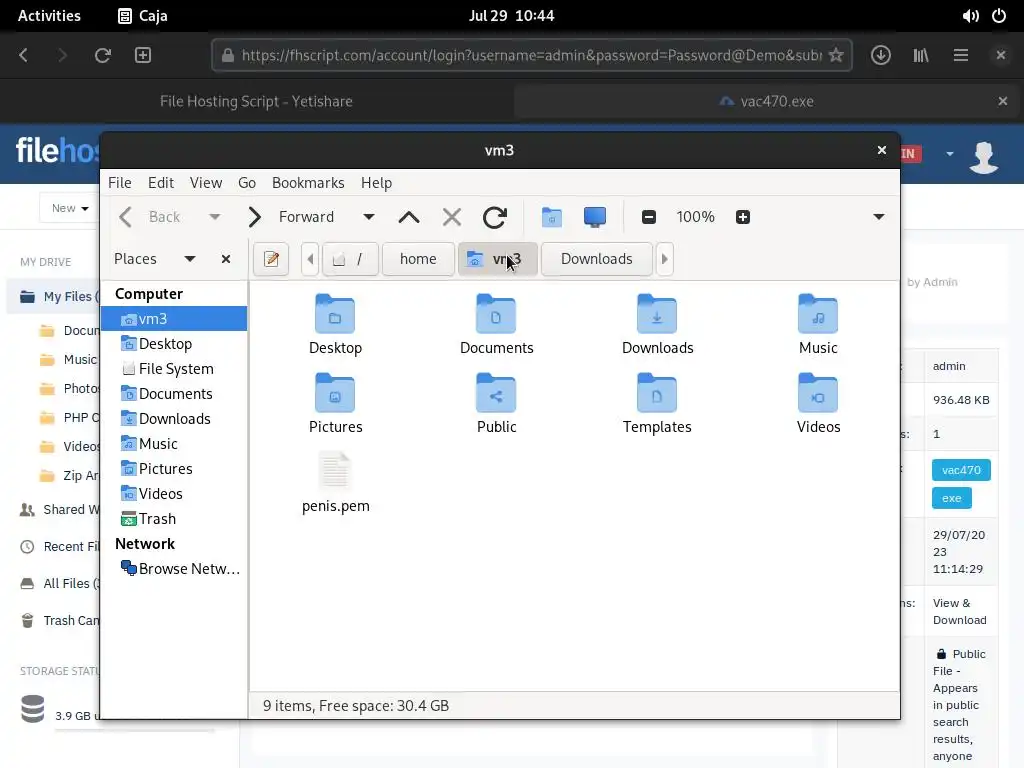Image resolution: width=1024 pixels, height=768 pixels.
Task: Open clock showing Jul 29 10:44
Action: point(511,16)
